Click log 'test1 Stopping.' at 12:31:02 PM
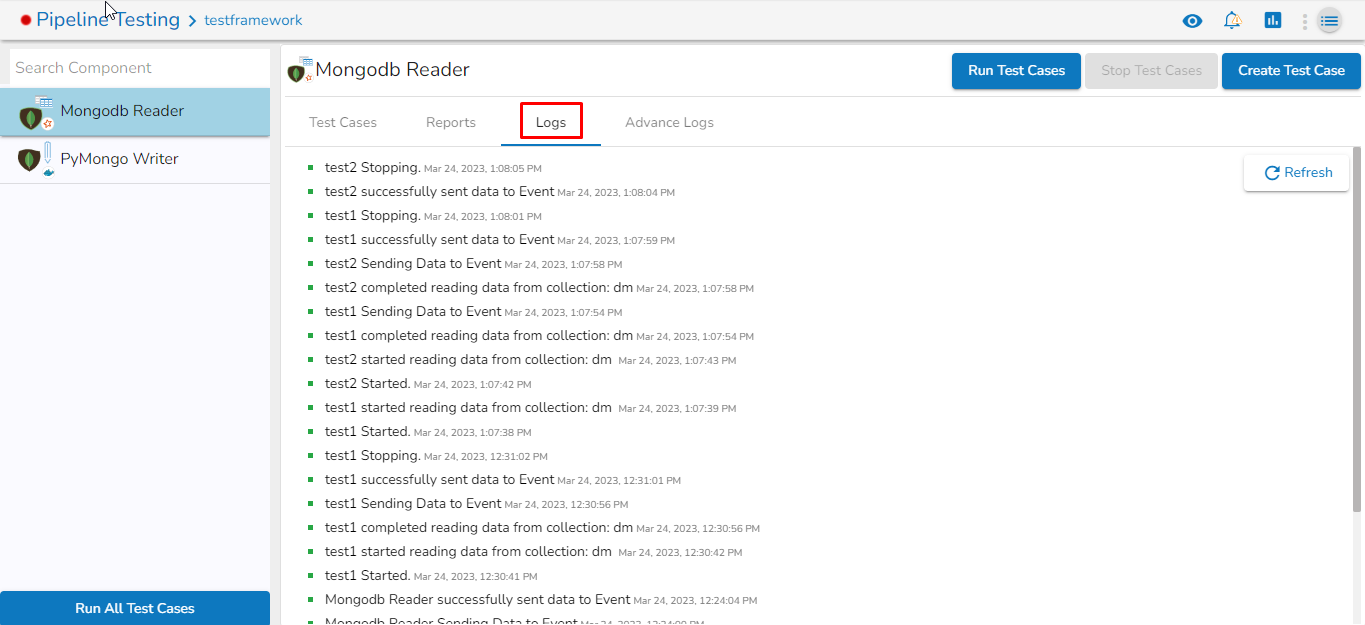This screenshot has width=1365, height=625. coord(436,456)
